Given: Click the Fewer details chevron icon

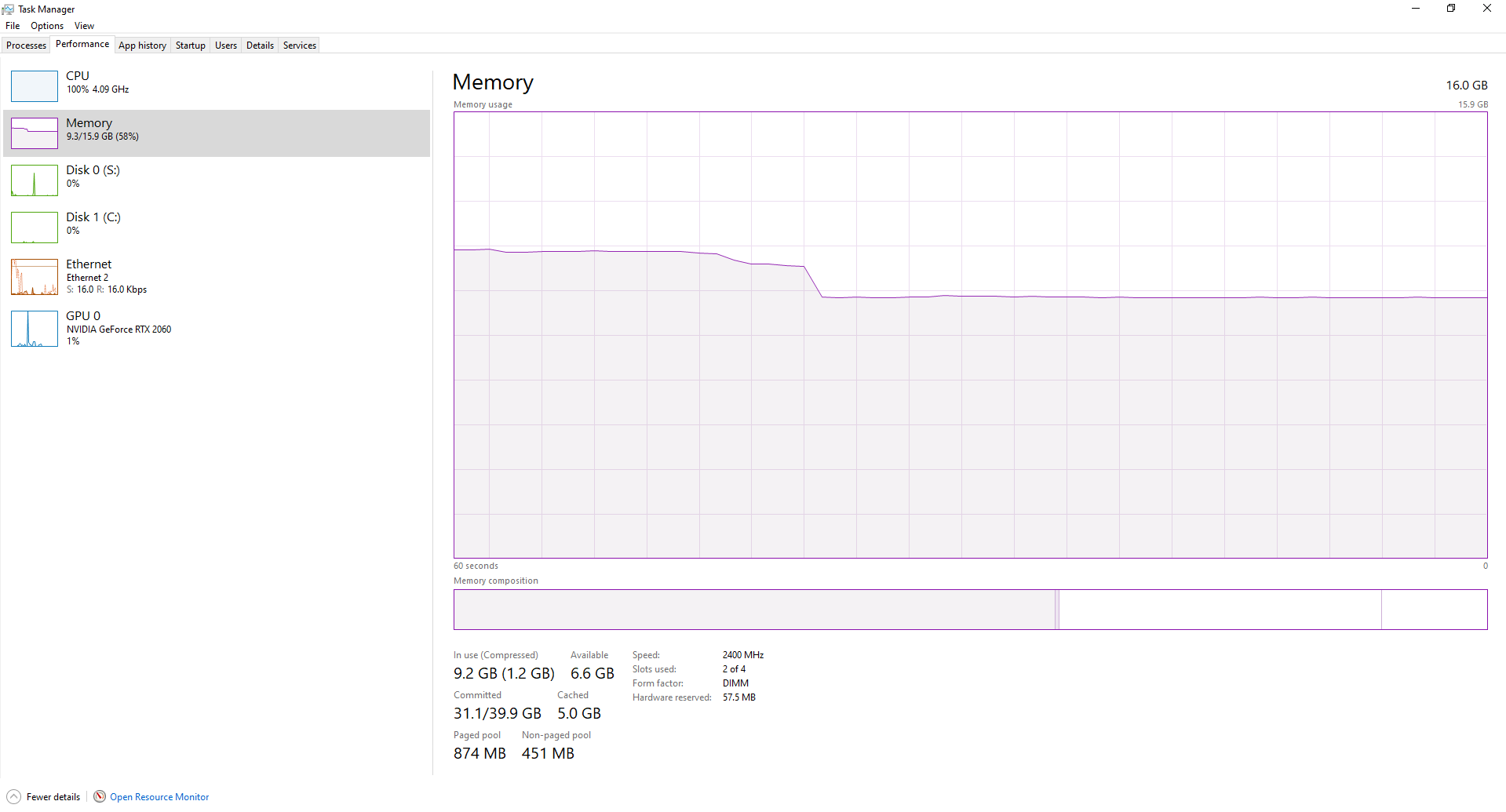Looking at the screenshot, I should (x=13, y=797).
